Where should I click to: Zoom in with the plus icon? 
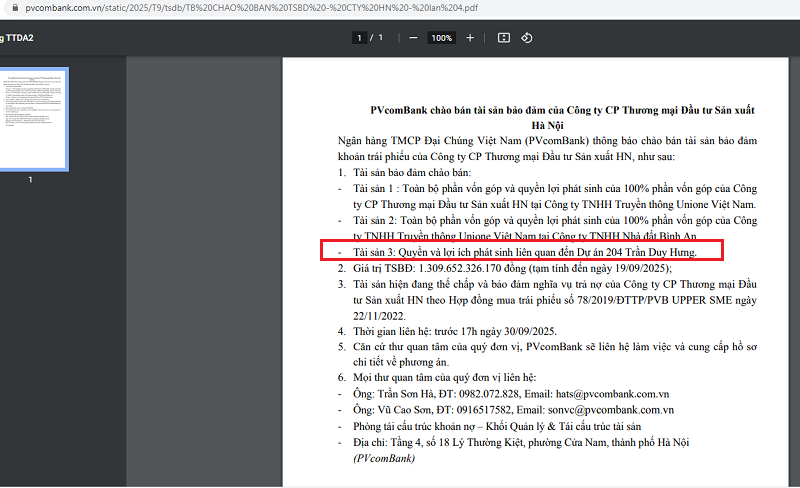click(x=470, y=38)
